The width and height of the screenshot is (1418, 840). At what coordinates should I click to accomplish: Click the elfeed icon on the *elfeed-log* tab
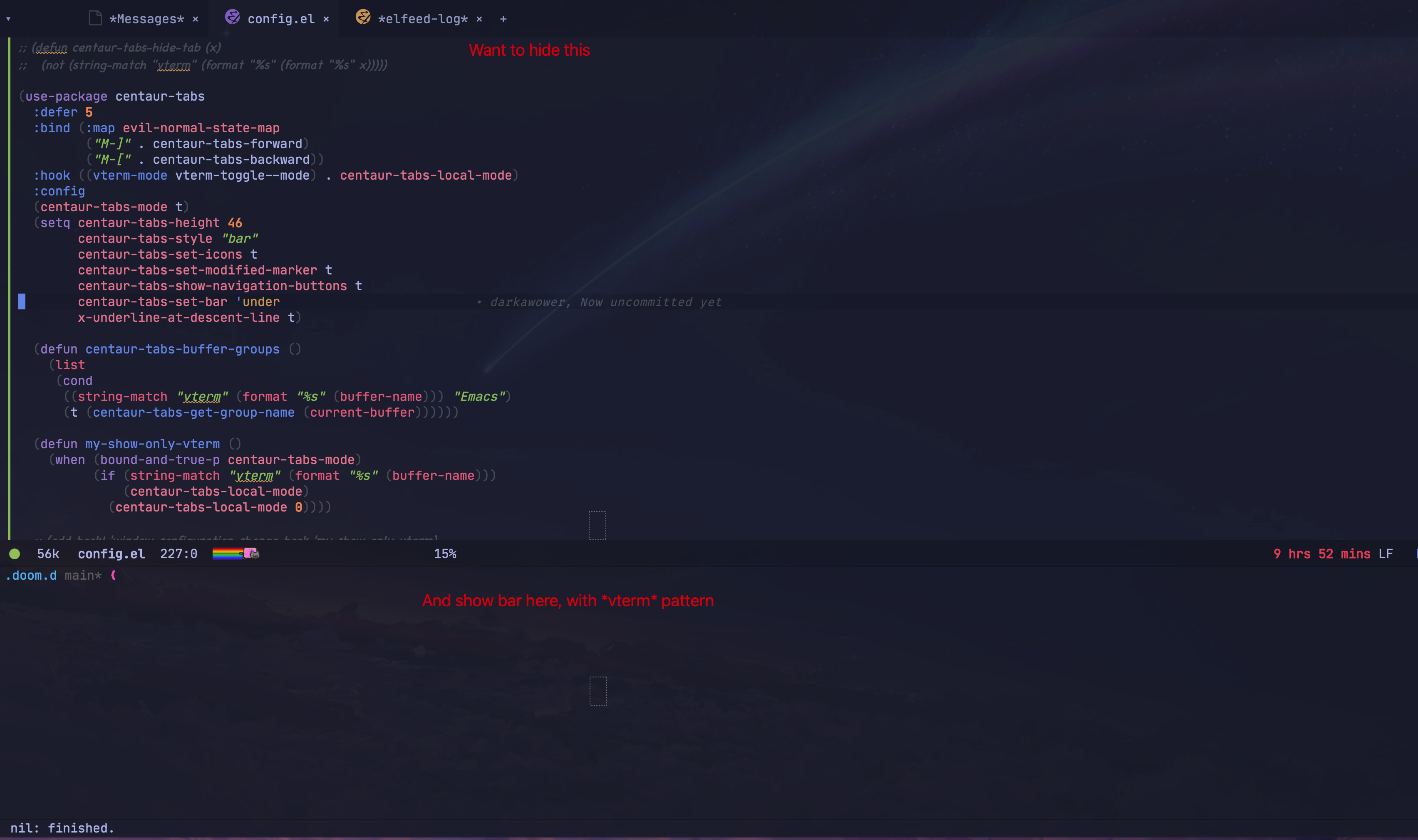coord(362,17)
